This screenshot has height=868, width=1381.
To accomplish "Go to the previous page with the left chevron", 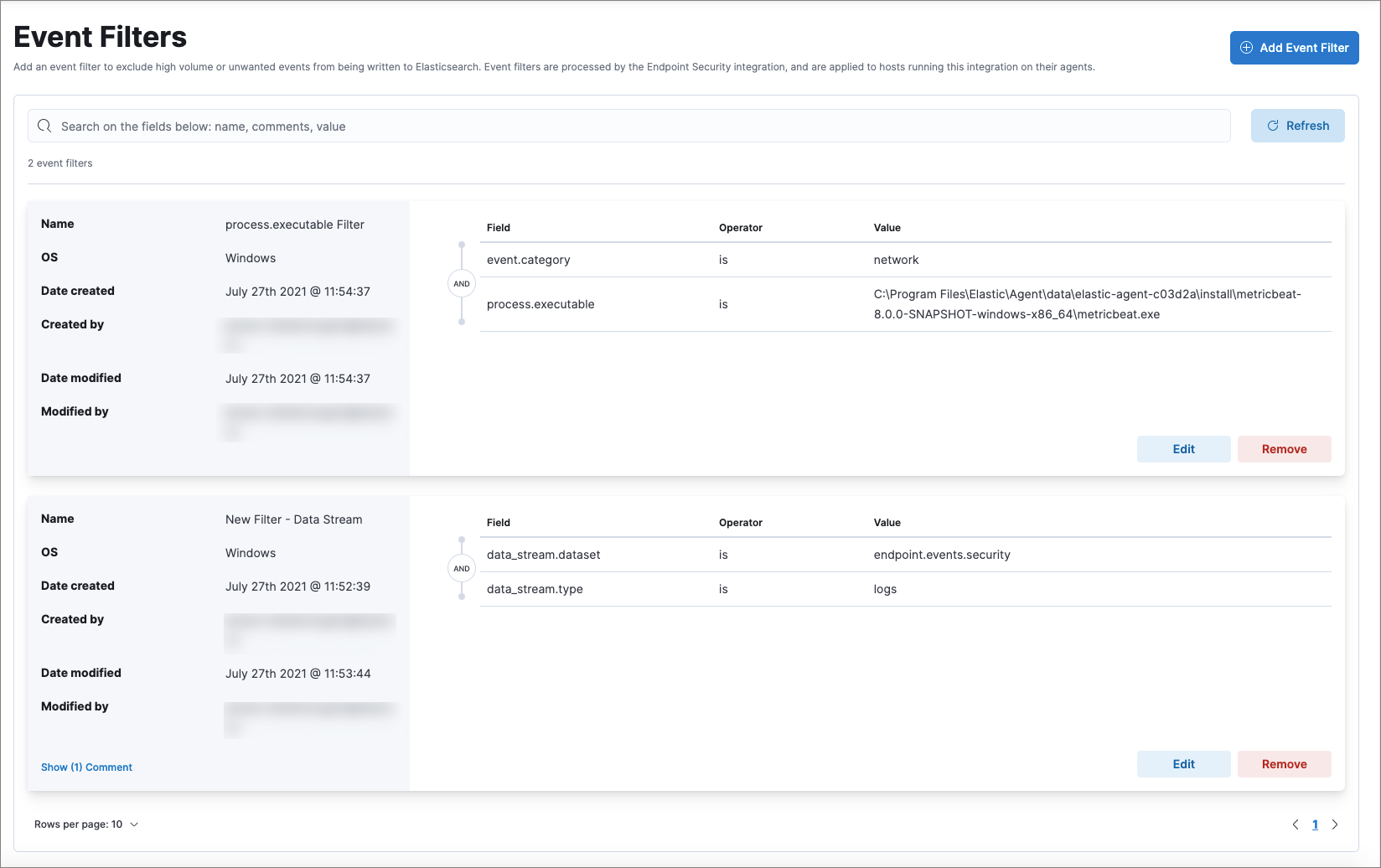I will [x=1296, y=824].
